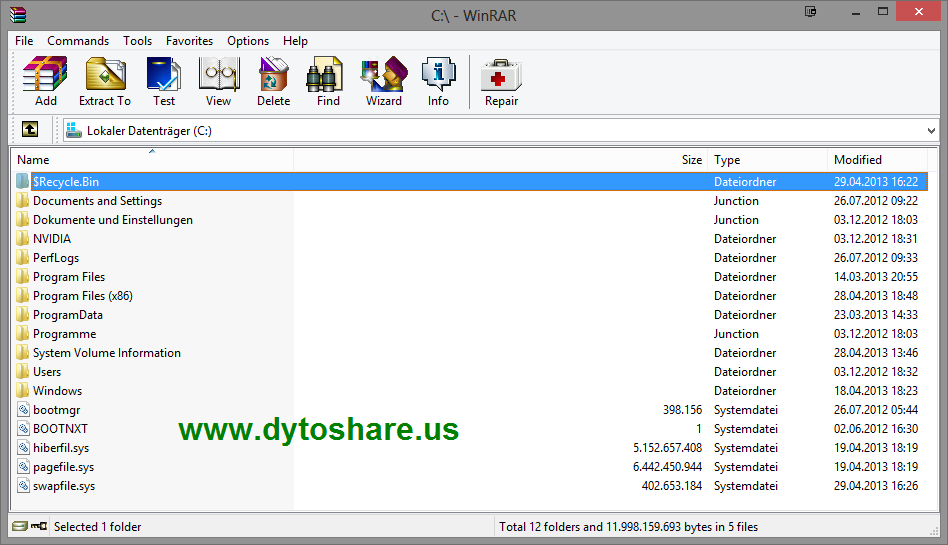Sort the list by Type column
This screenshot has width=948, height=545.
(767, 160)
